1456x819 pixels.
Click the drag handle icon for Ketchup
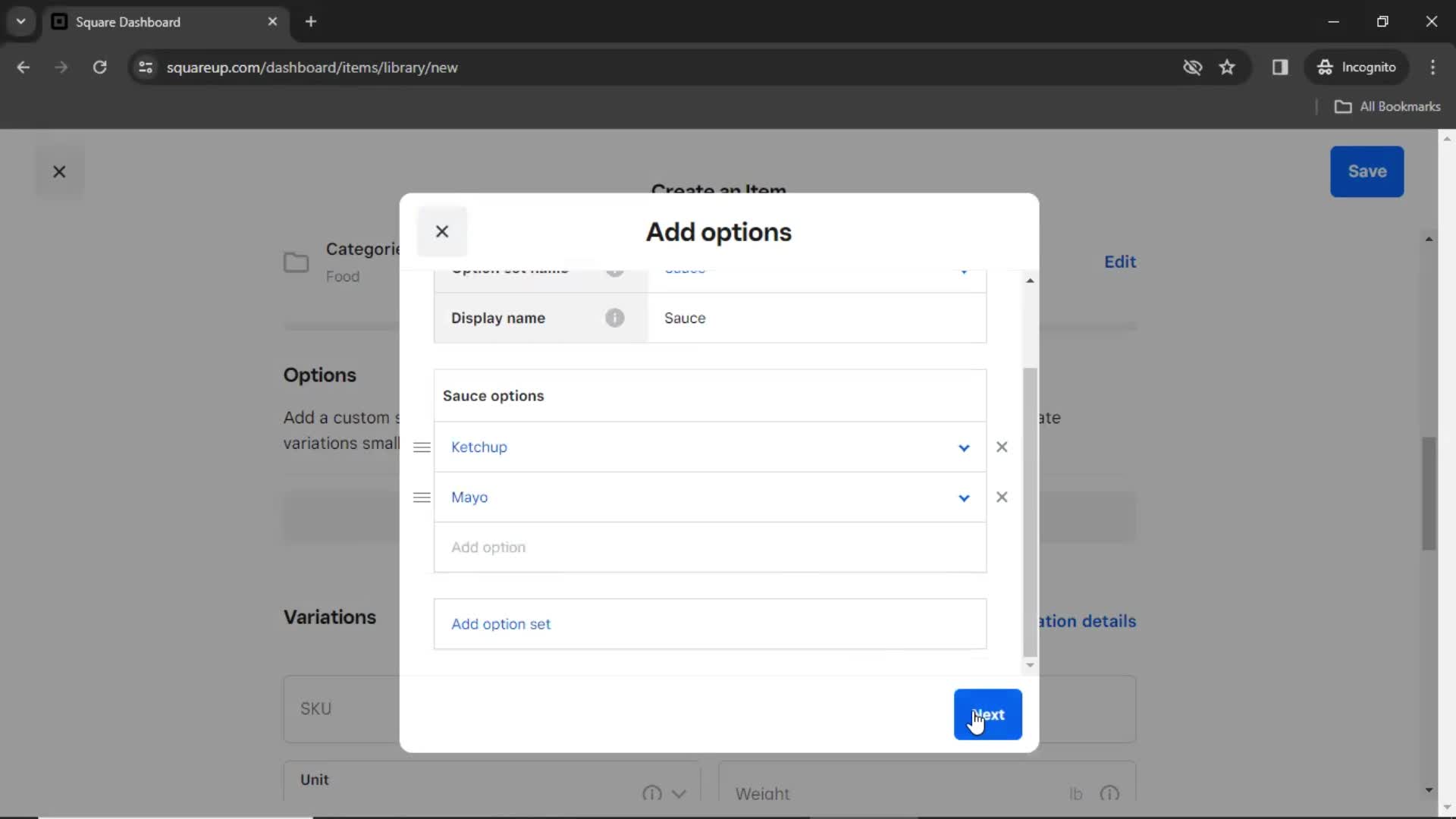pos(420,447)
